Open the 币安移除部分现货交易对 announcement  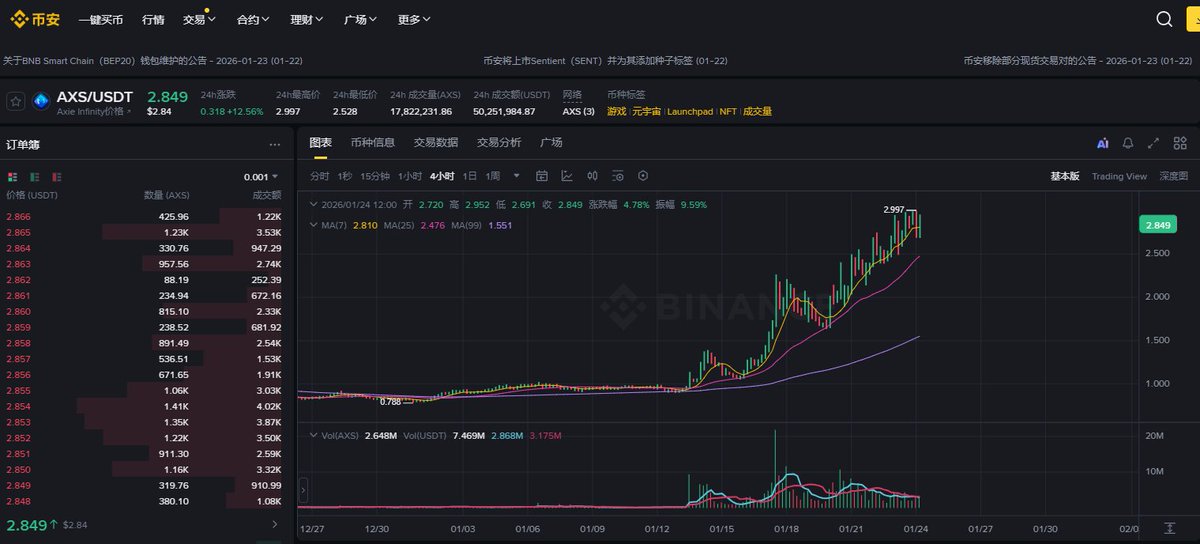[x=1080, y=60]
